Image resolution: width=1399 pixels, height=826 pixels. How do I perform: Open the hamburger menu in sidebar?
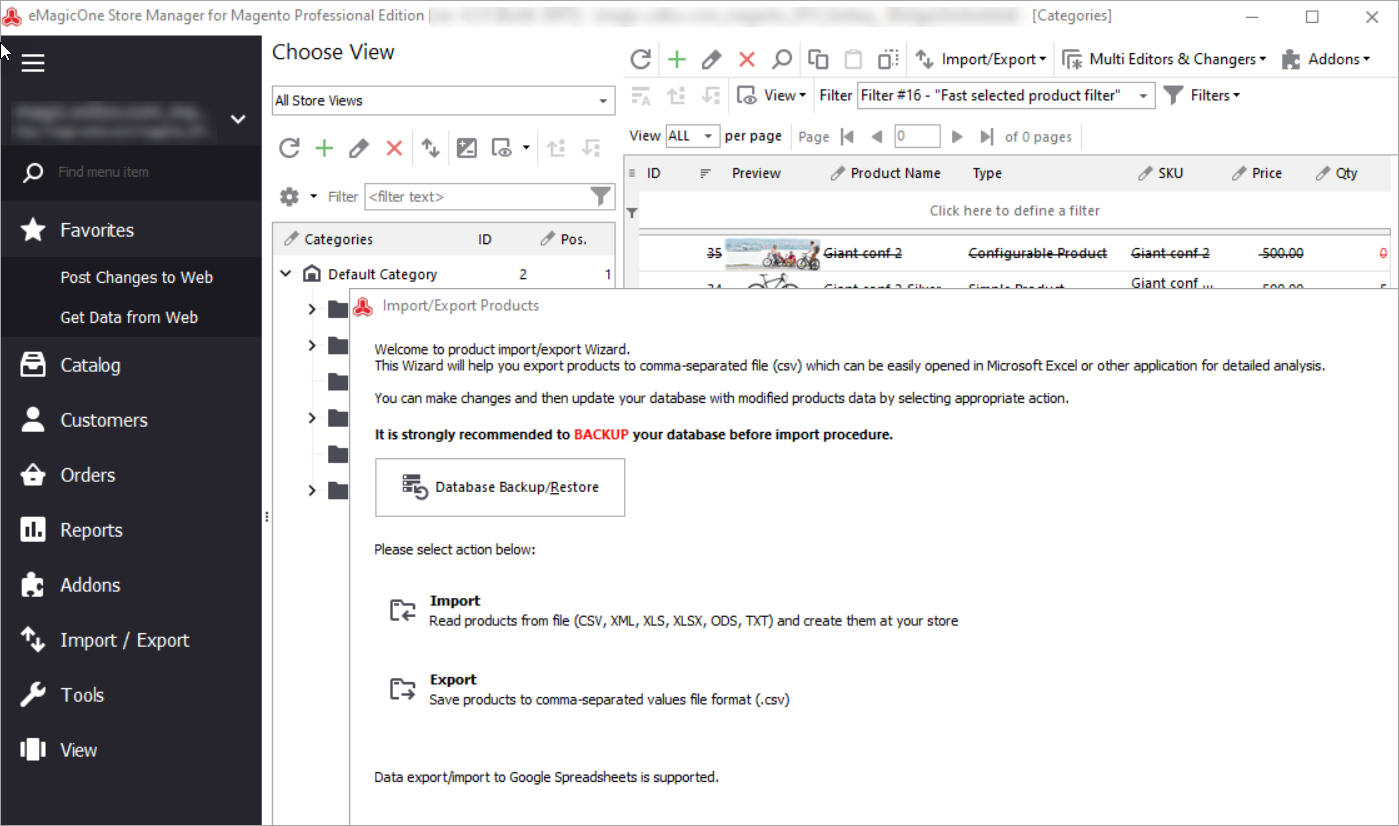33,63
